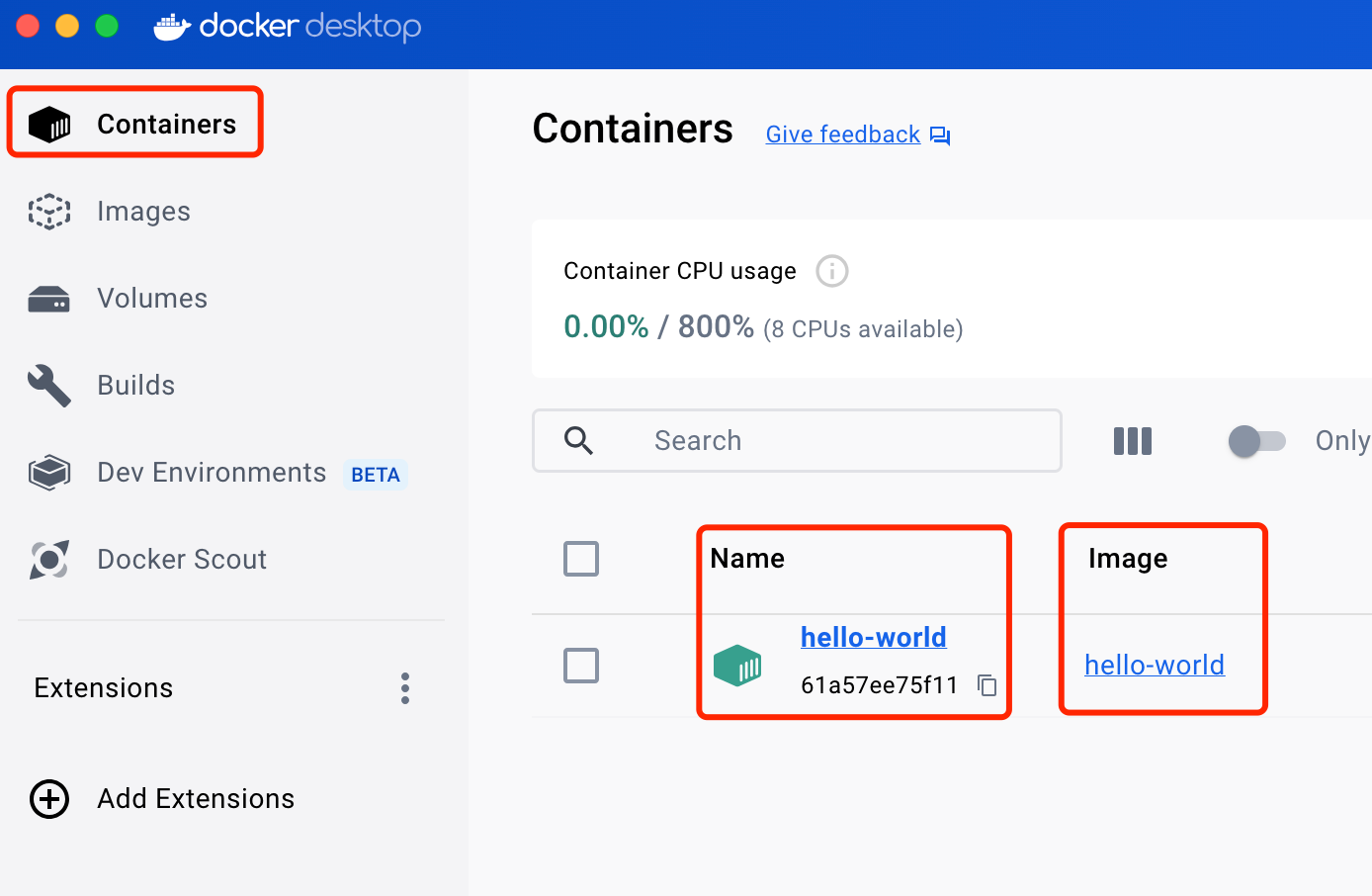
Task: Check the hello-world container row checkbox
Action: pos(581,666)
